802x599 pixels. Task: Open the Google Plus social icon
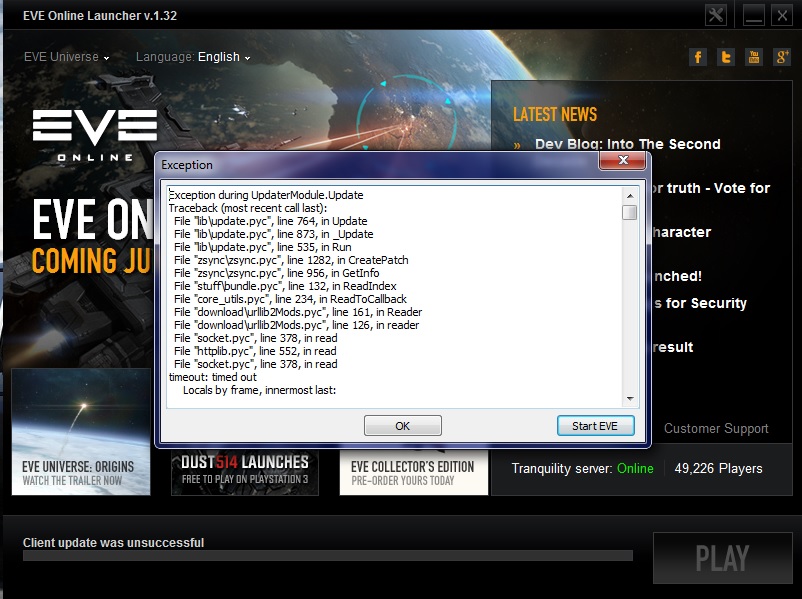[782, 57]
